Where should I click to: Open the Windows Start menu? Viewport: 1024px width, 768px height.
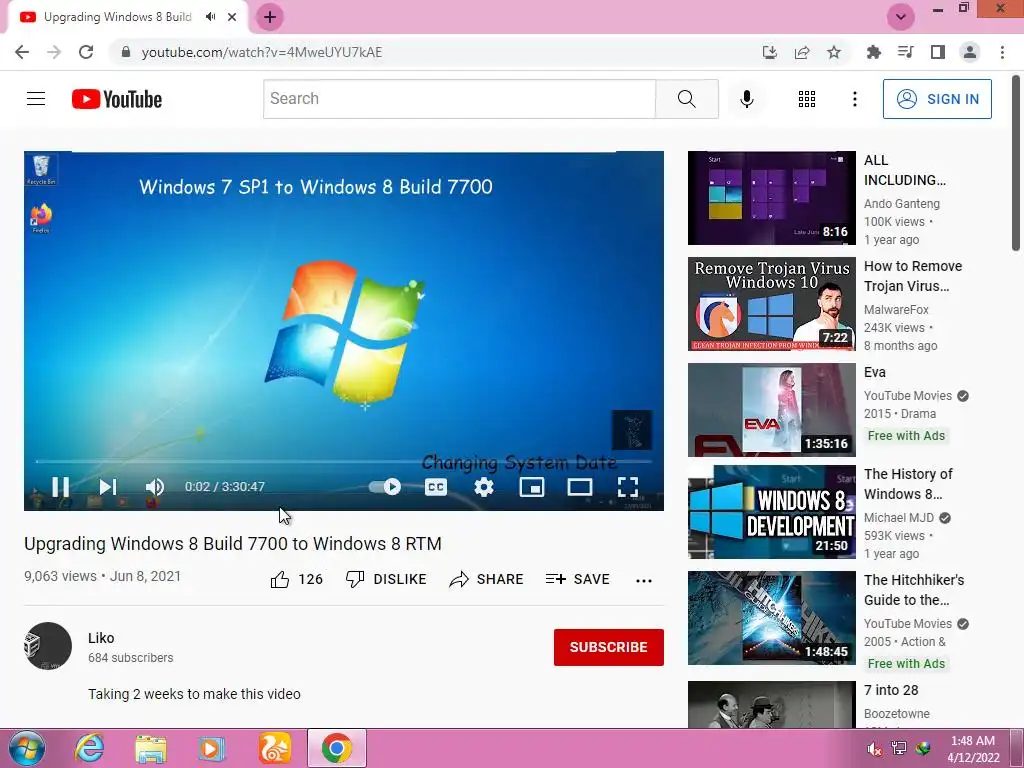[x=27, y=748]
